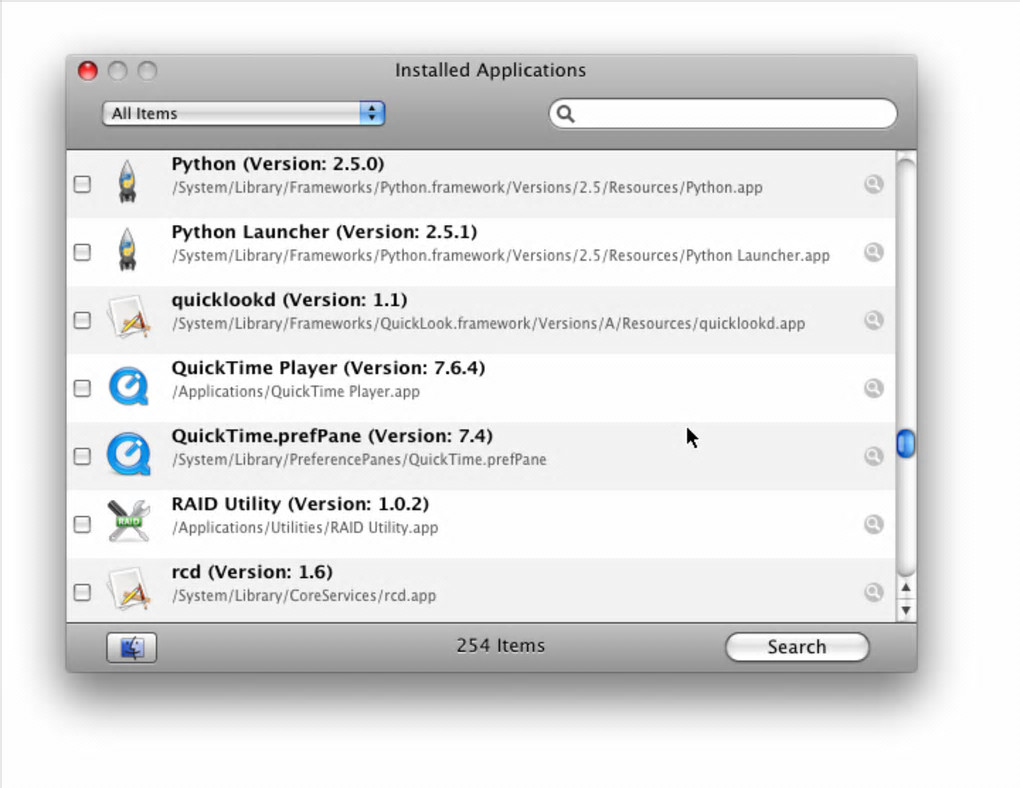This screenshot has height=788, width=1020.
Task: Reveal RAID Utility with its magnifier icon
Action: pos(874,524)
